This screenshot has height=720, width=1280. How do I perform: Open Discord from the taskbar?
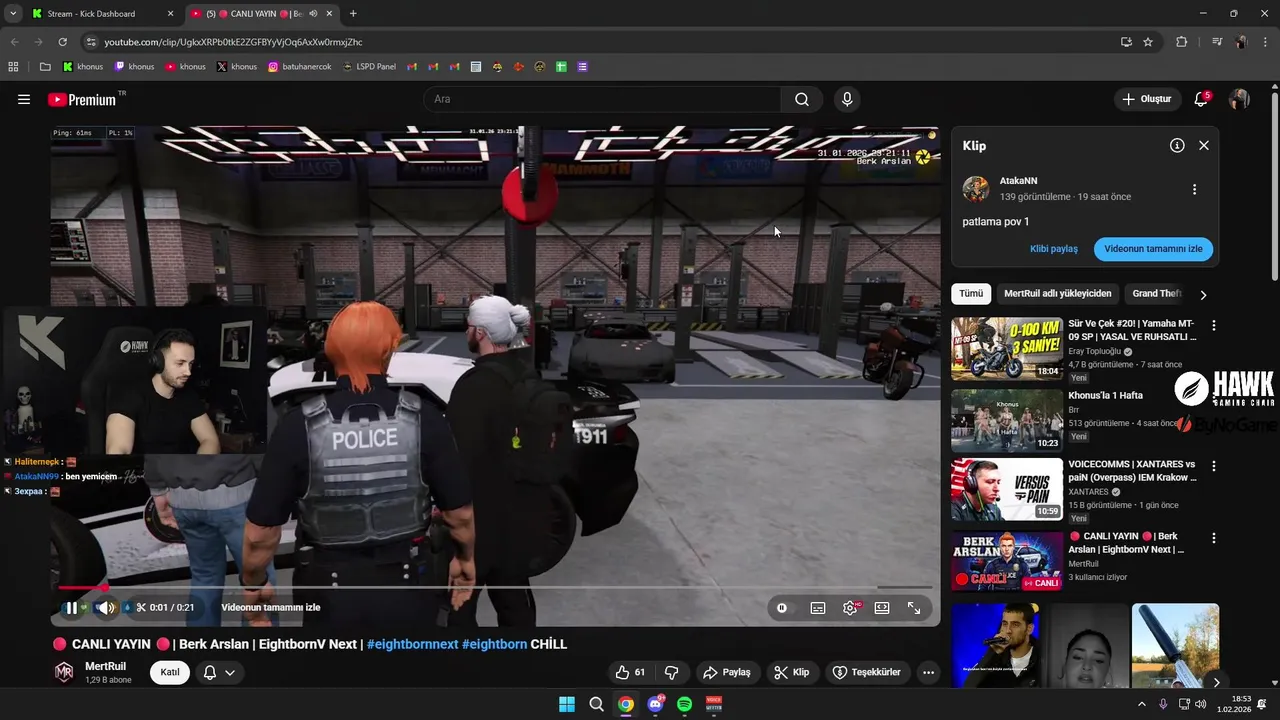(x=656, y=704)
